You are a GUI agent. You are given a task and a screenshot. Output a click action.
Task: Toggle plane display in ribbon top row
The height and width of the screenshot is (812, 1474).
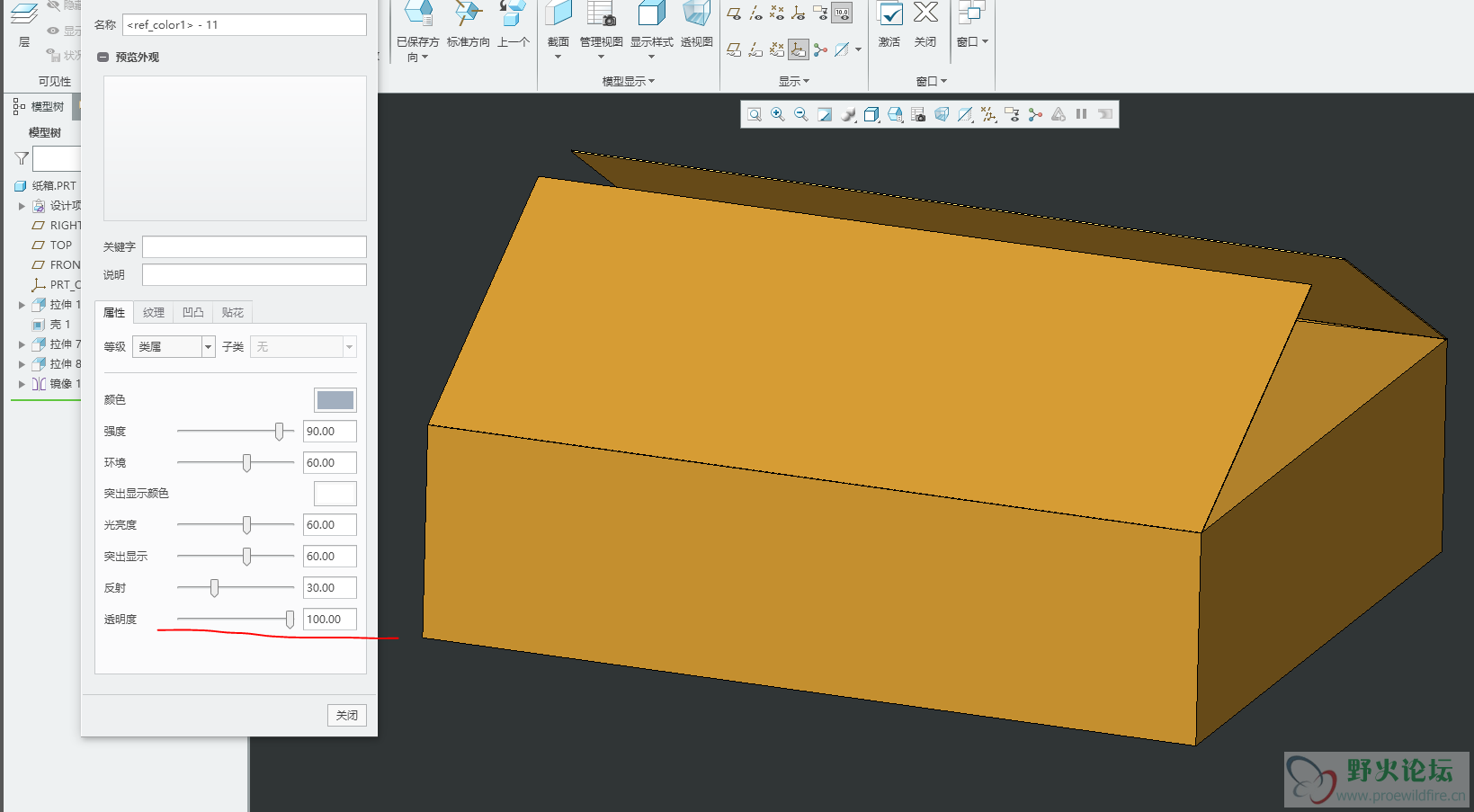coord(734,13)
